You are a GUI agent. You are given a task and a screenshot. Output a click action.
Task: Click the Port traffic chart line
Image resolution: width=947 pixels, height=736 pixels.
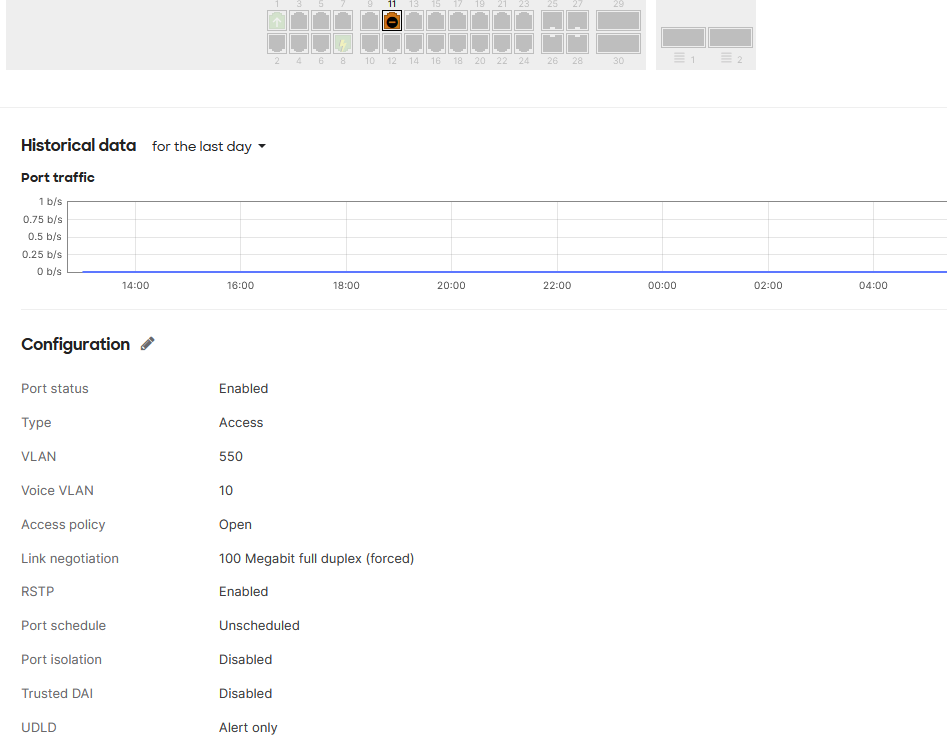[500, 269]
